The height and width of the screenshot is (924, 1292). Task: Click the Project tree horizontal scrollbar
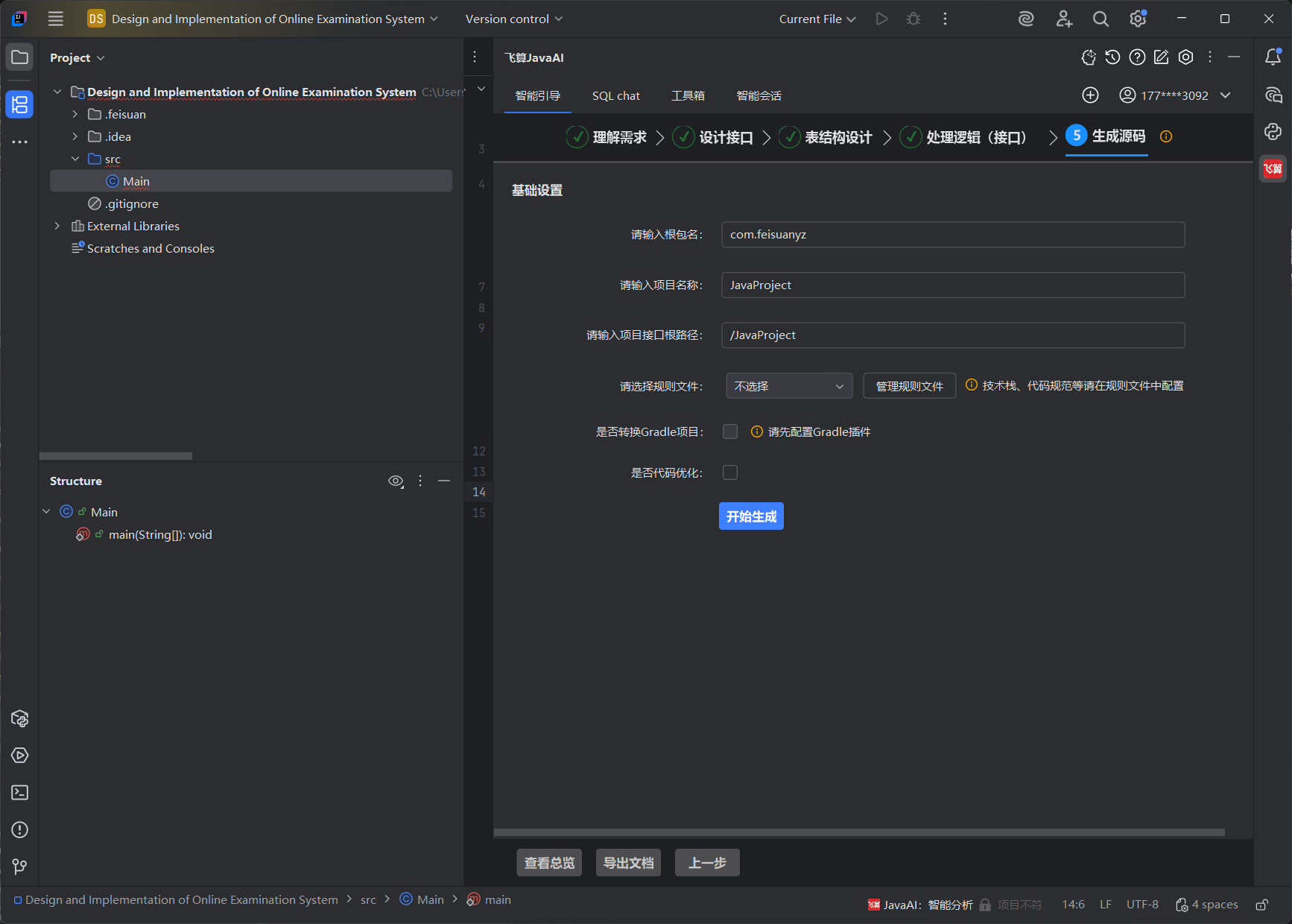click(x=115, y=456)
